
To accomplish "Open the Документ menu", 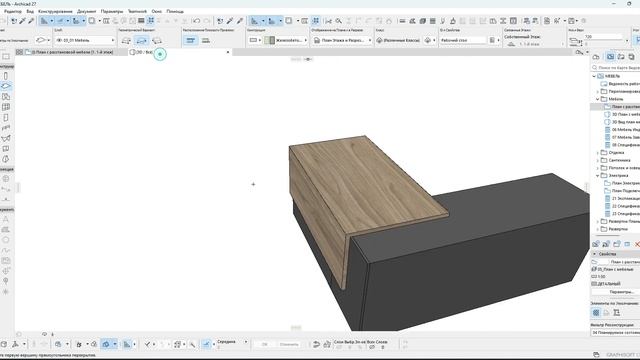I will [x=87, y=11].
